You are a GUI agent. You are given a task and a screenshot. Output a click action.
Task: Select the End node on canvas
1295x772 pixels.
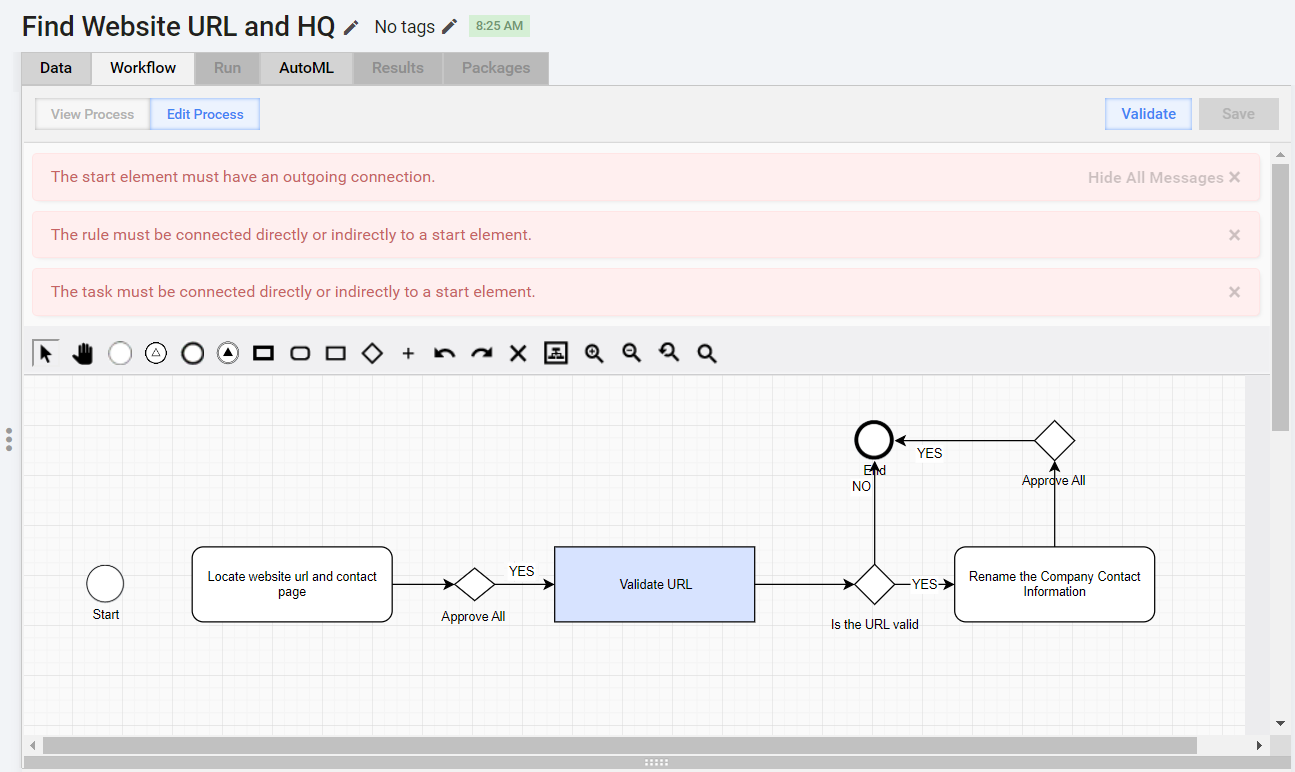click(874, 440)
